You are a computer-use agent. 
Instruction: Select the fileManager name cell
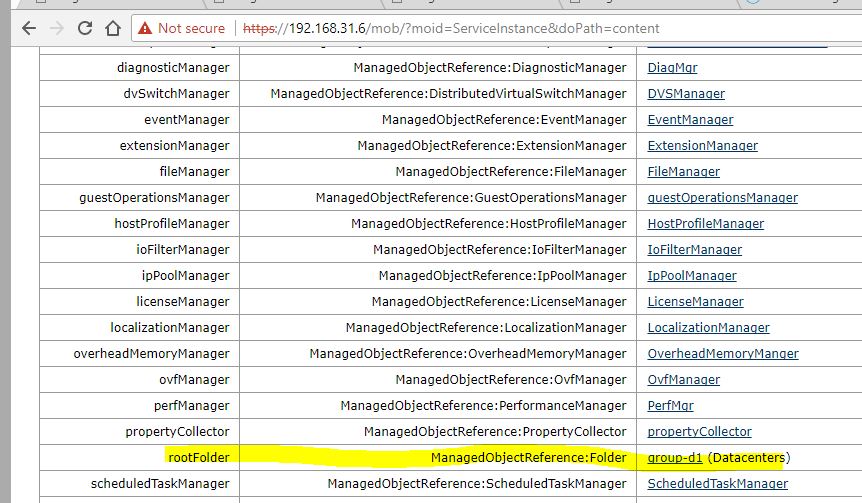(140, 172)
